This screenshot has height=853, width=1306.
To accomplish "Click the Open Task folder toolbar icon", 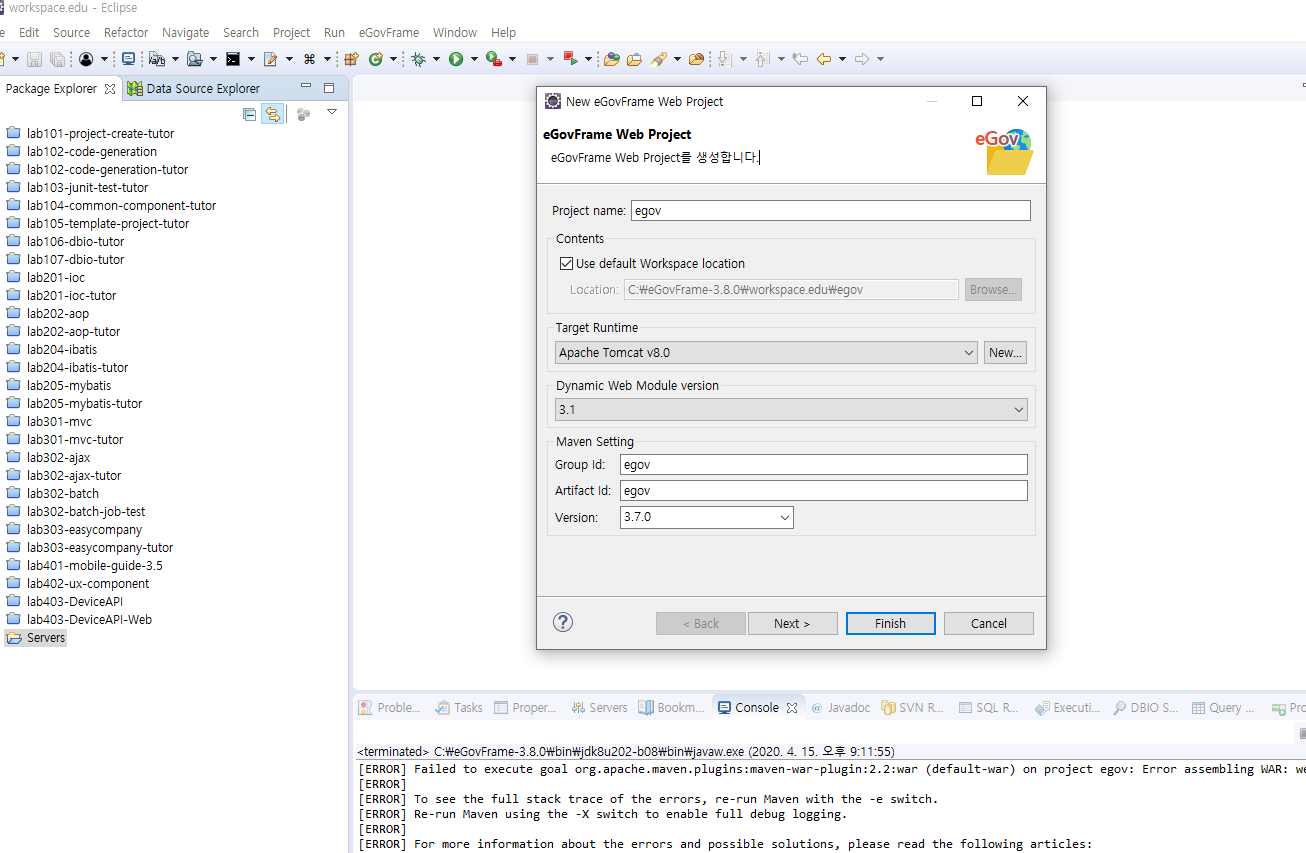I will click(x=634, y=59).
